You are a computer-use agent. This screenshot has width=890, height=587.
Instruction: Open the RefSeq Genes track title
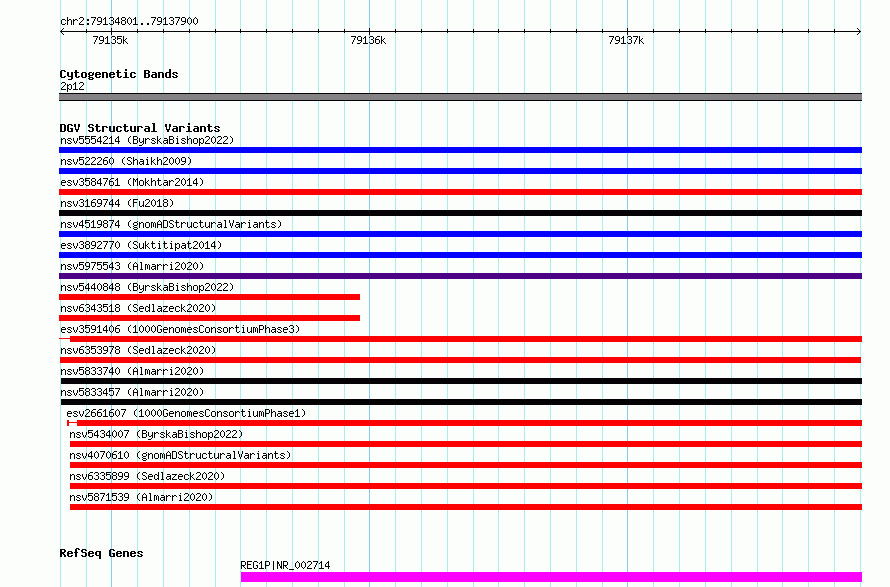(x=101, y=554)
